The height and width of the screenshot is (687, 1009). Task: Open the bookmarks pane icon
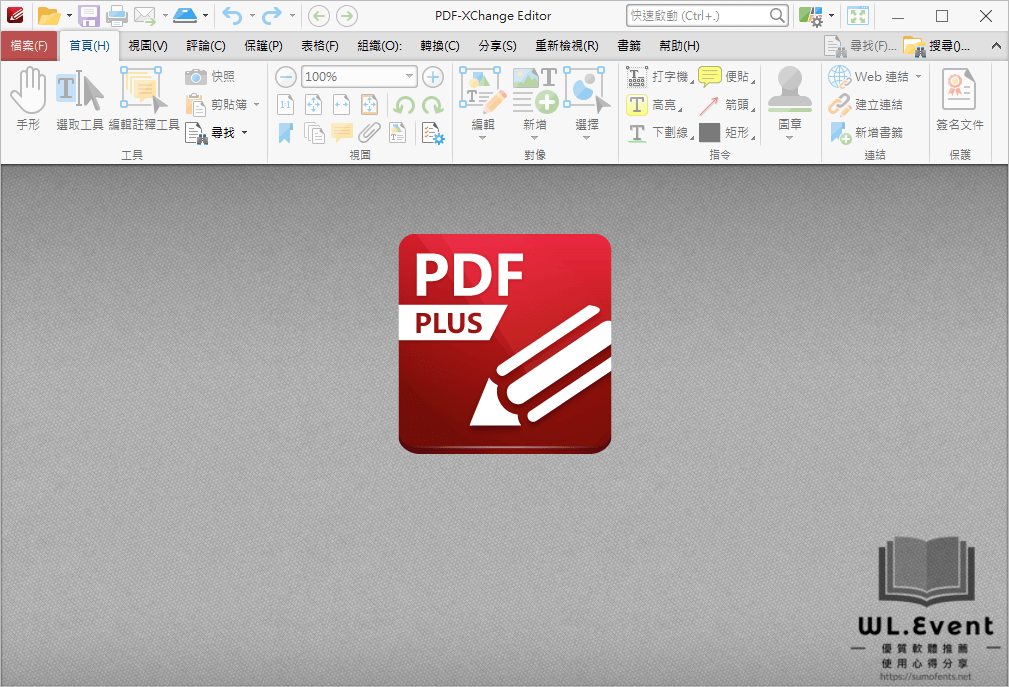coord(286,133)
